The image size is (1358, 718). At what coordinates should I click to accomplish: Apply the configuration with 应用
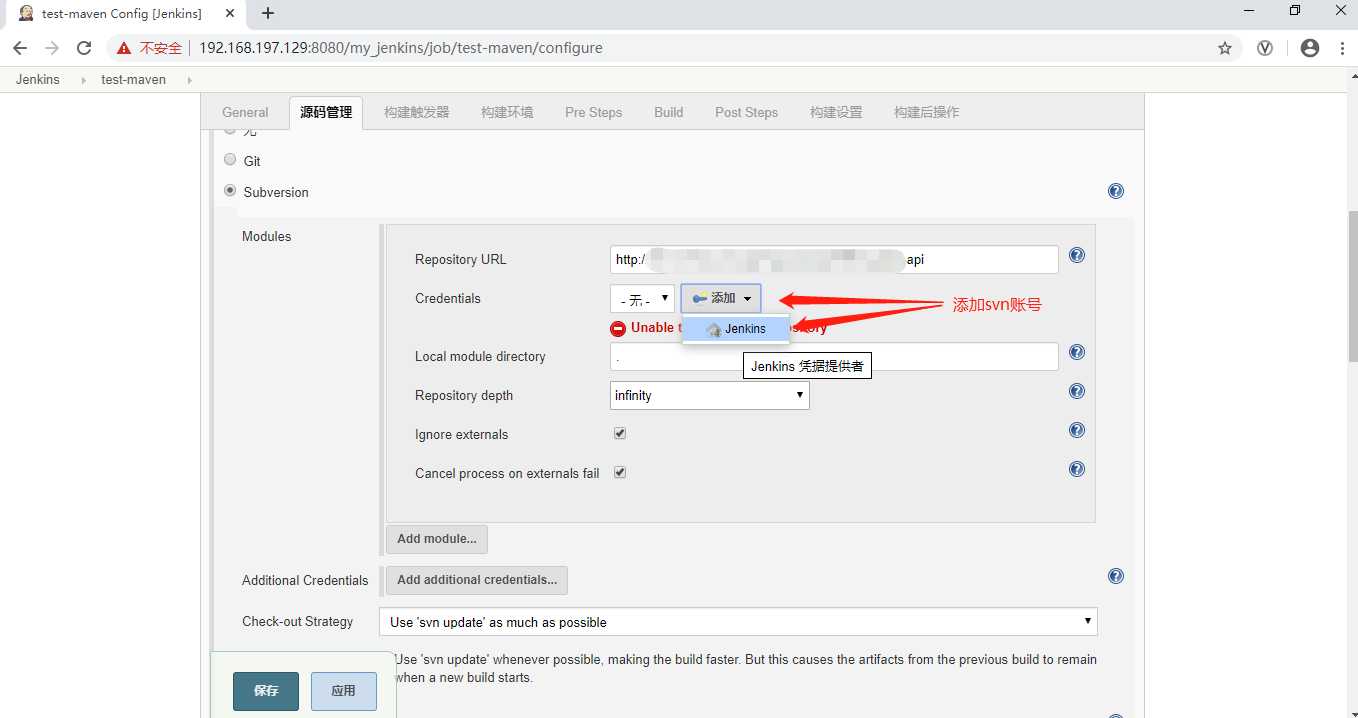click(x=343, y=691)
